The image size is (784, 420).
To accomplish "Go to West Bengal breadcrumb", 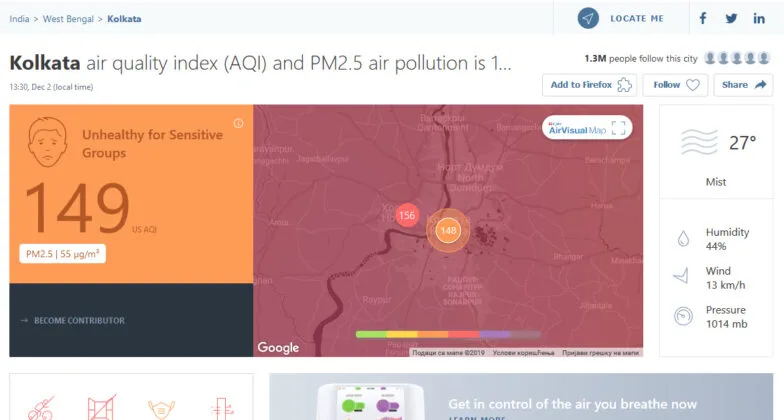I will 68,19.
